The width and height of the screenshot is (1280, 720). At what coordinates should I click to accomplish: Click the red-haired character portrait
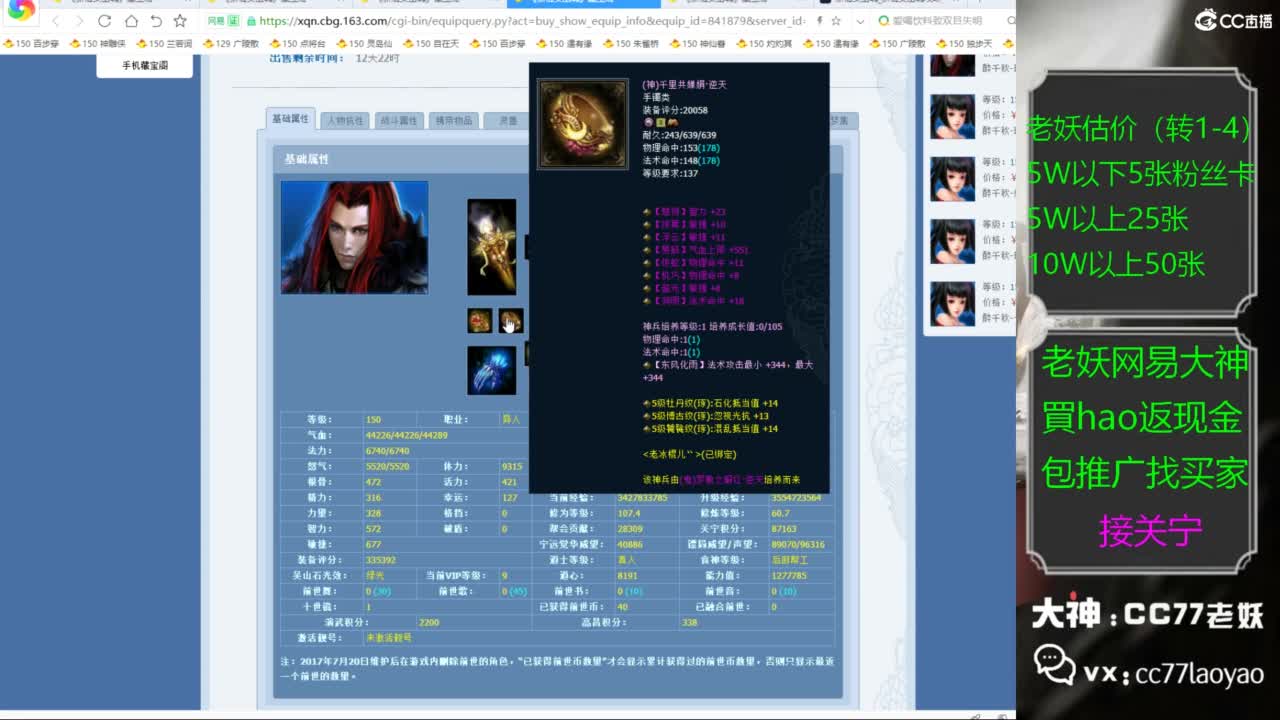click(354, 237)
